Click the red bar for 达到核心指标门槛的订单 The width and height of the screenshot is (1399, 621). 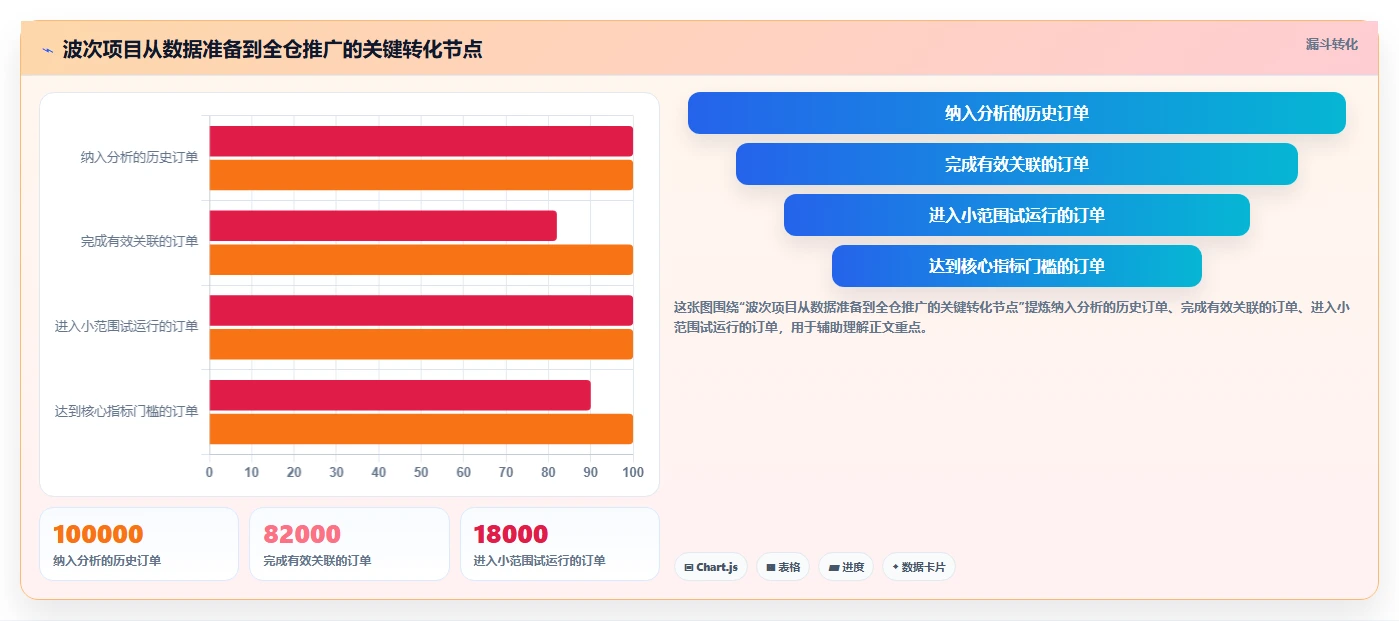coord(400,395)
